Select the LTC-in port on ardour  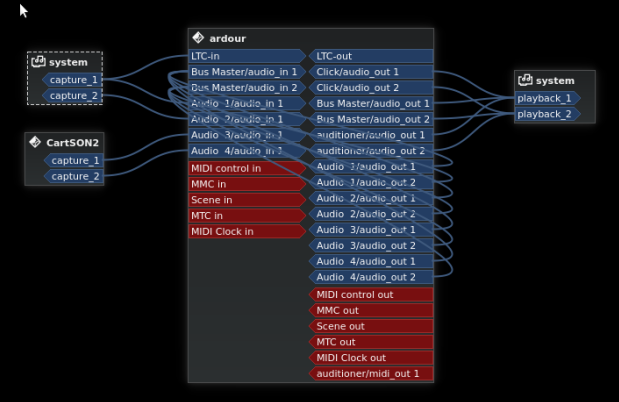[x=246, y=56]
